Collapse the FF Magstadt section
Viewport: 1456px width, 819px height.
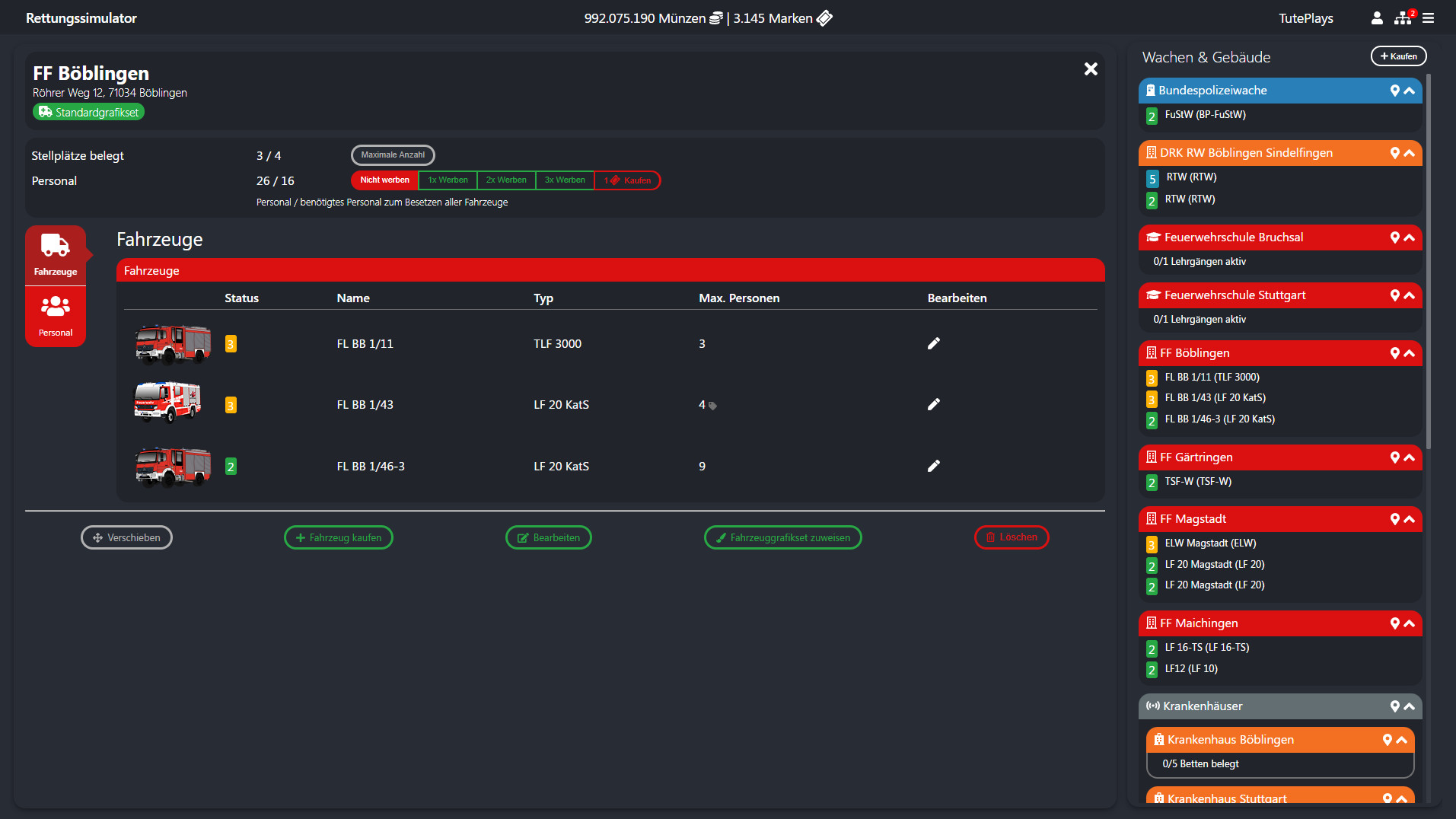(x=1409, y=519)
